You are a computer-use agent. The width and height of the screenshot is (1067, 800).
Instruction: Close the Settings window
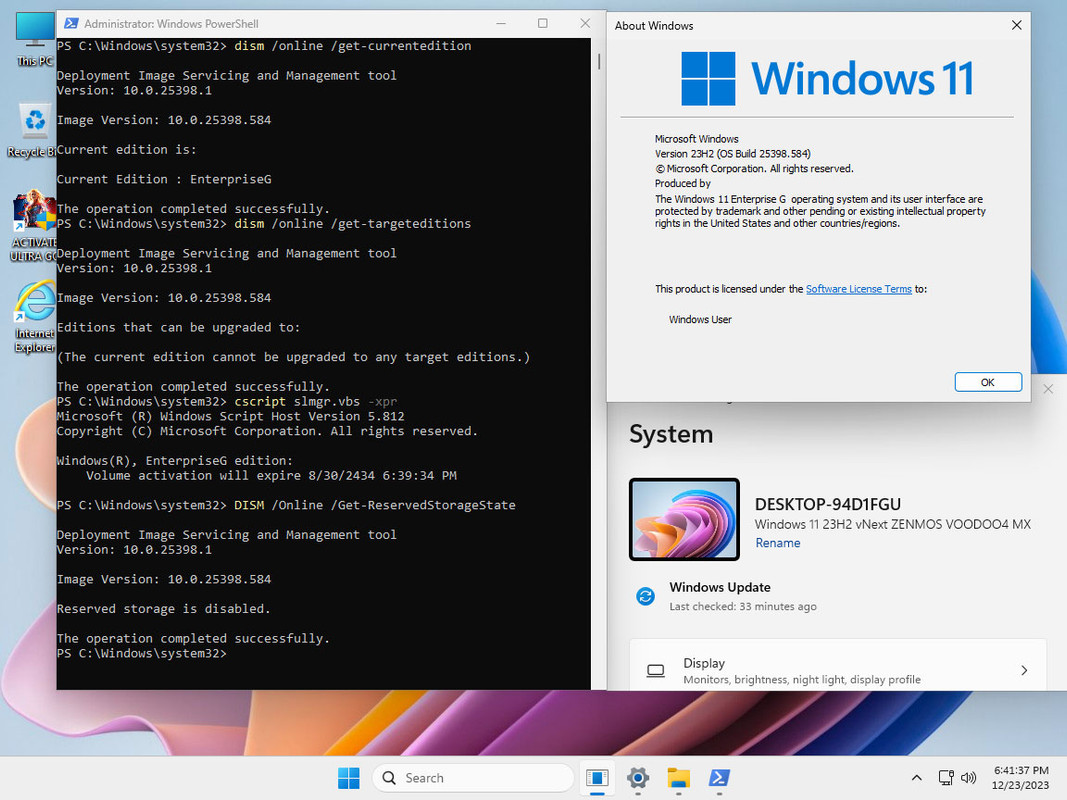pyautogui.click(x=1048, y=389)
